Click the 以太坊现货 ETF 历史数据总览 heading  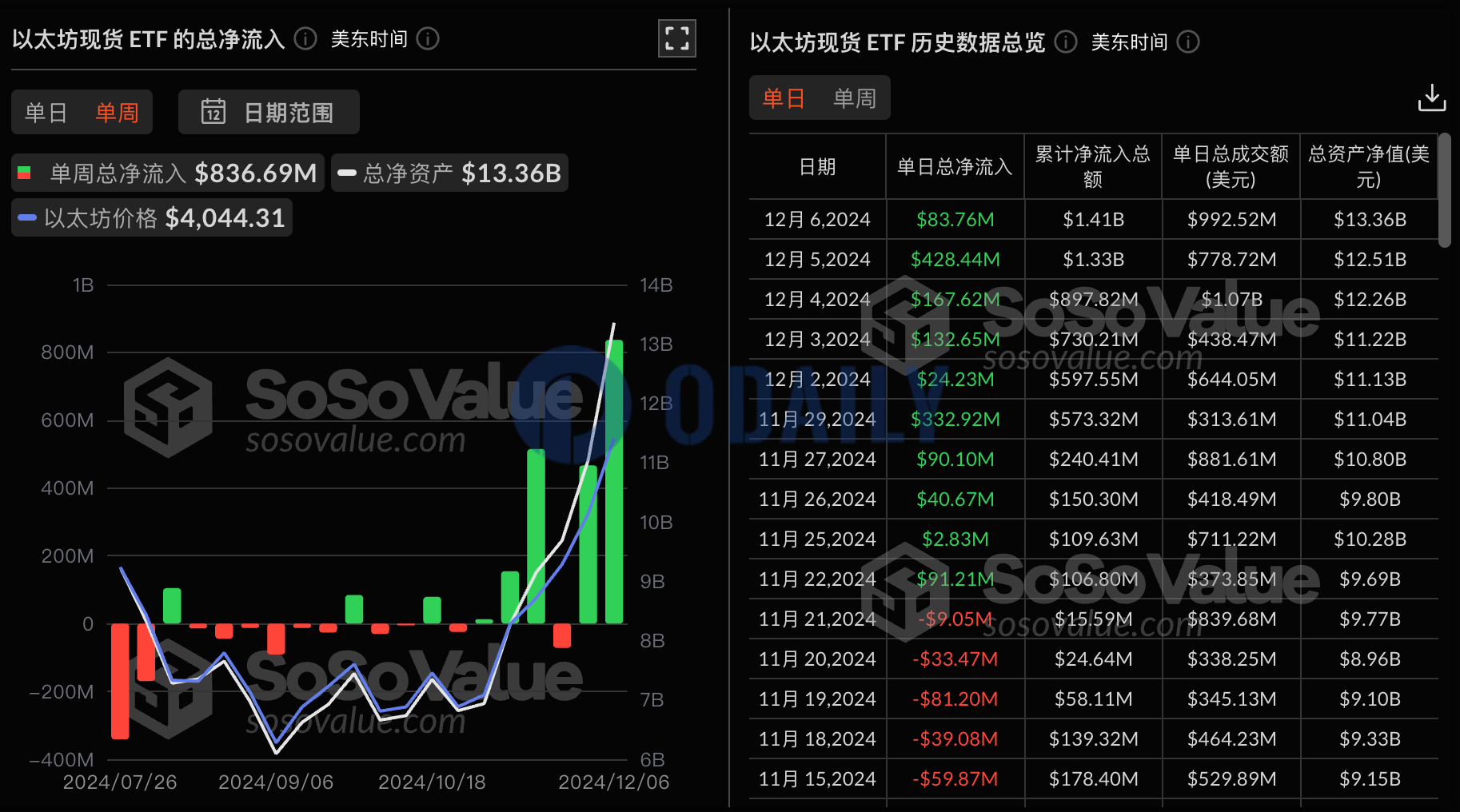pyautogui.click(x=897, y=42)
